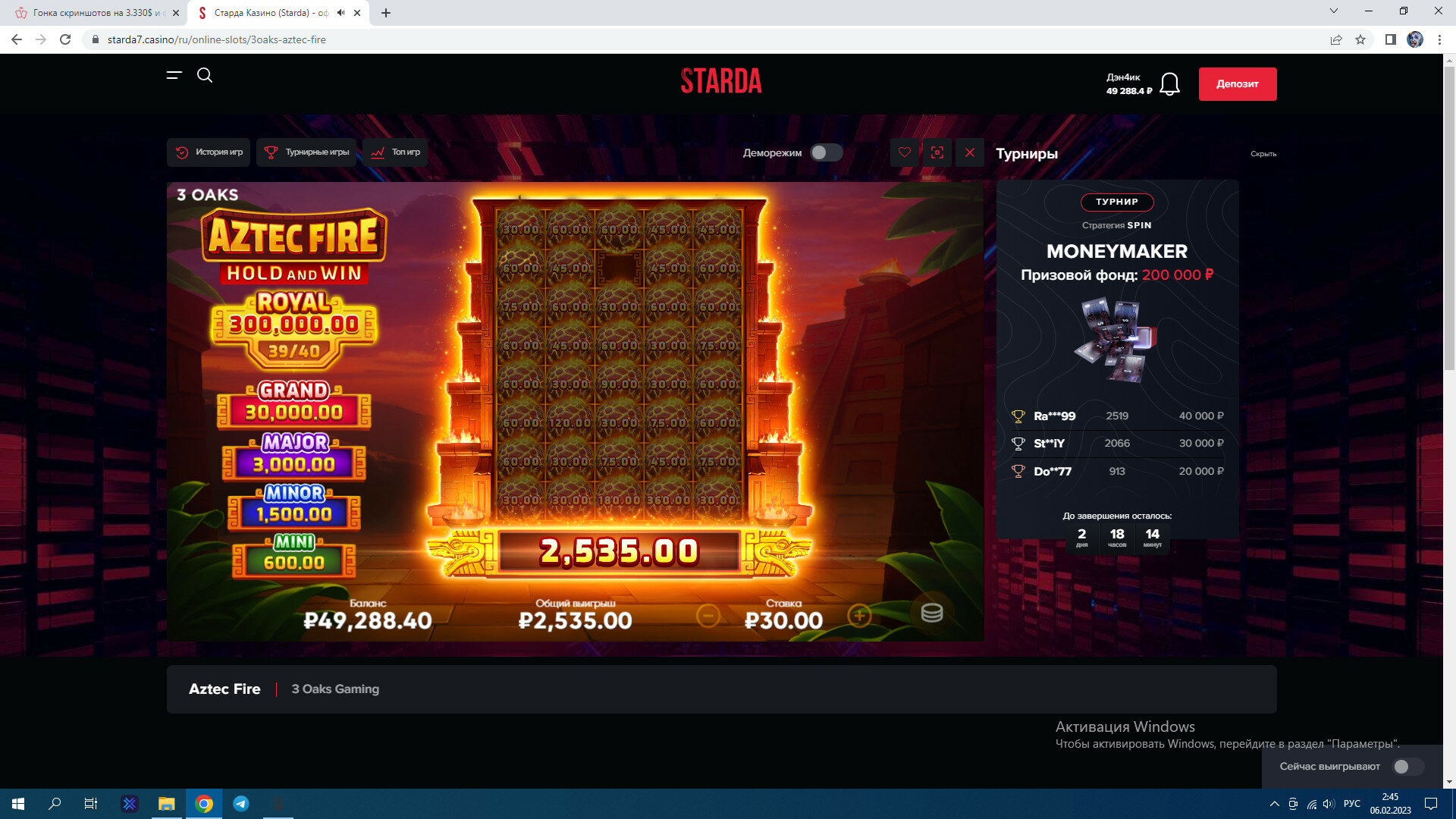Click the MONEYMAKER tournament cards image
1456x819 pixels.
(x=1116, y=339)
